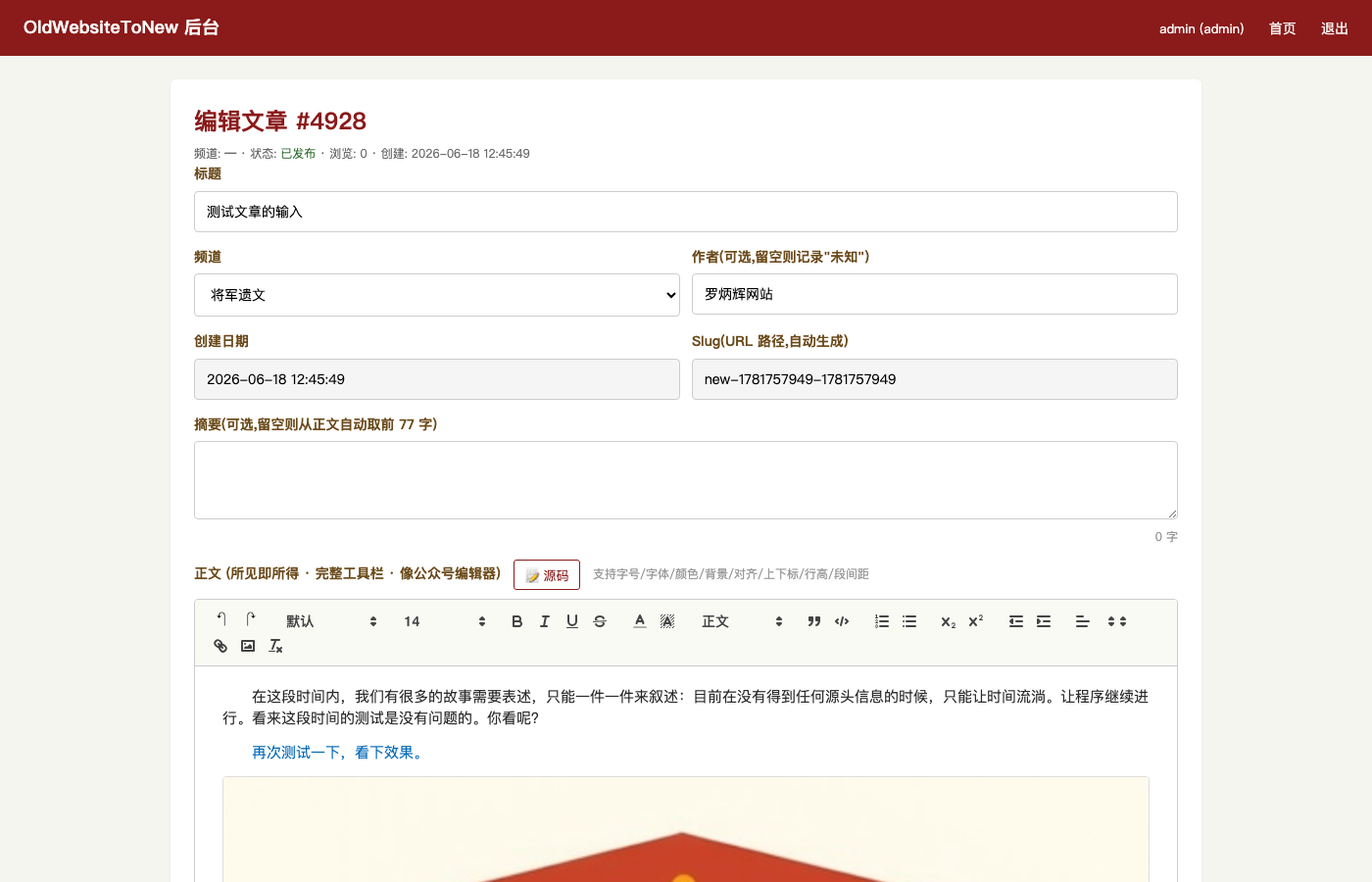Click the 摘要 field label
Image resolution: width=1372 pixels, height=882 pixels.
(x=316, y=424)
